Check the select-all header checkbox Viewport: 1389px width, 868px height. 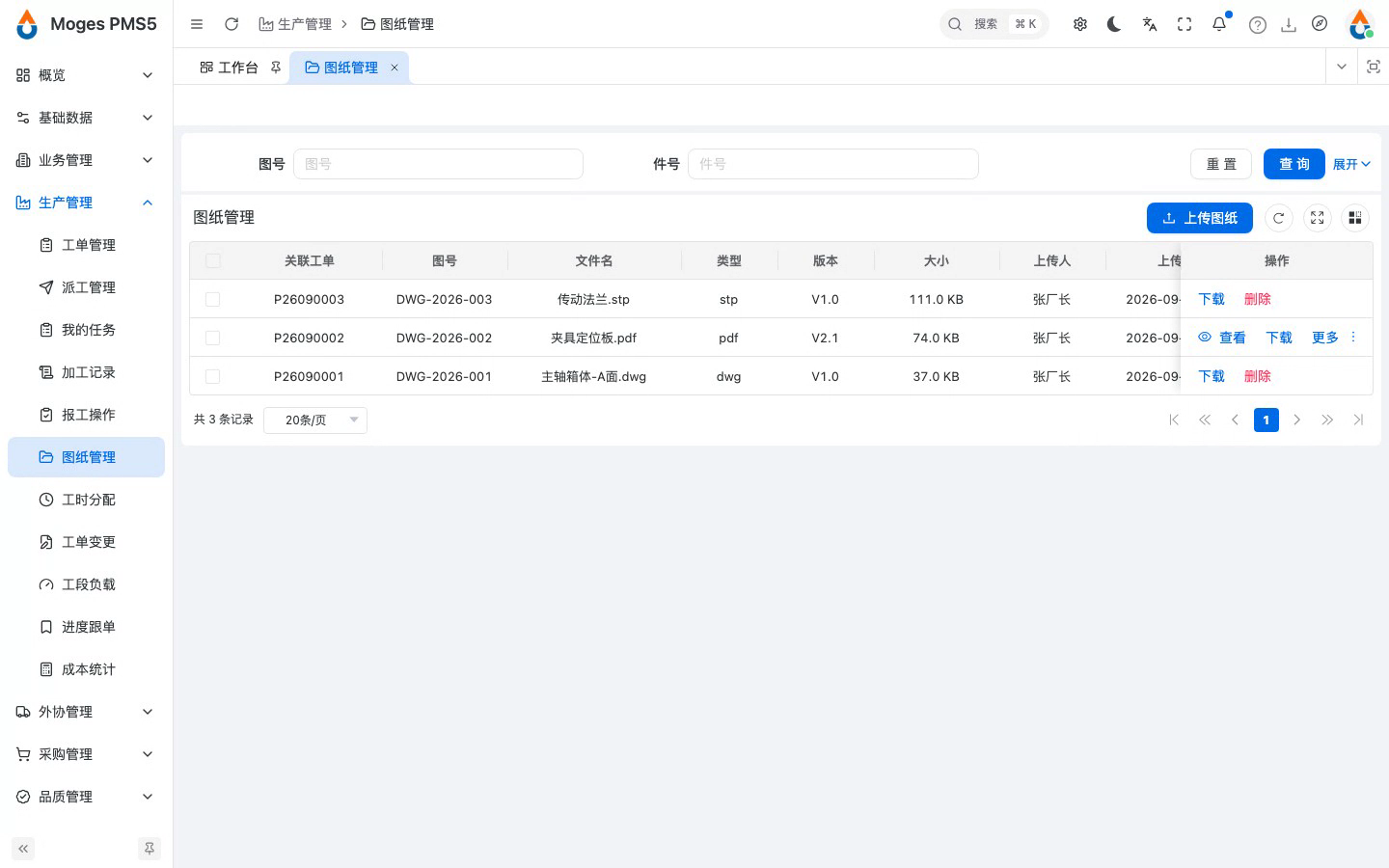(x=213, y=260)
